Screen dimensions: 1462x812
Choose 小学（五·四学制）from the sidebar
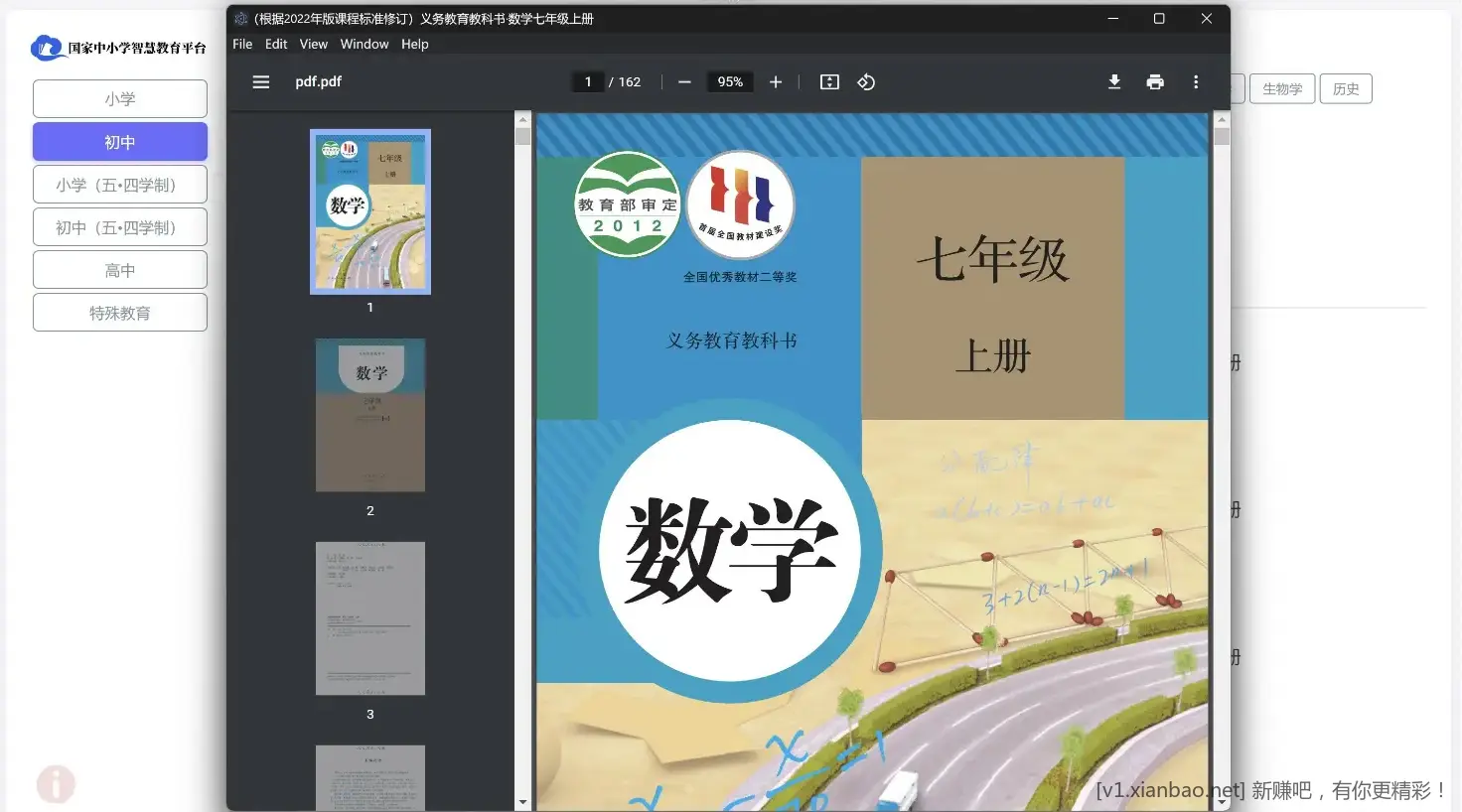tap(119, 184)
